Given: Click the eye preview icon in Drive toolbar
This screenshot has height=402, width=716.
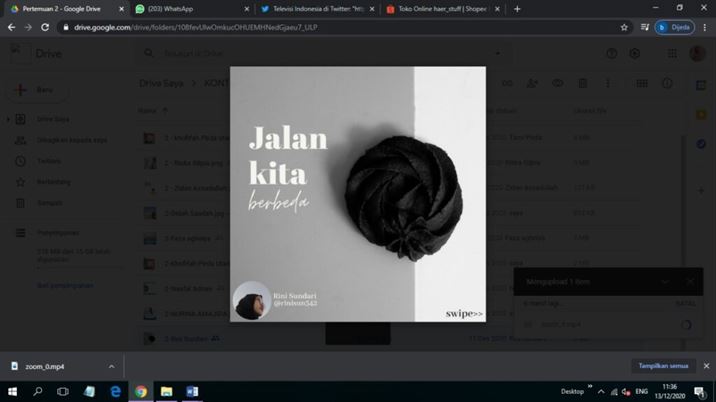Looking at the screenshot, I should tap(558, 84).
